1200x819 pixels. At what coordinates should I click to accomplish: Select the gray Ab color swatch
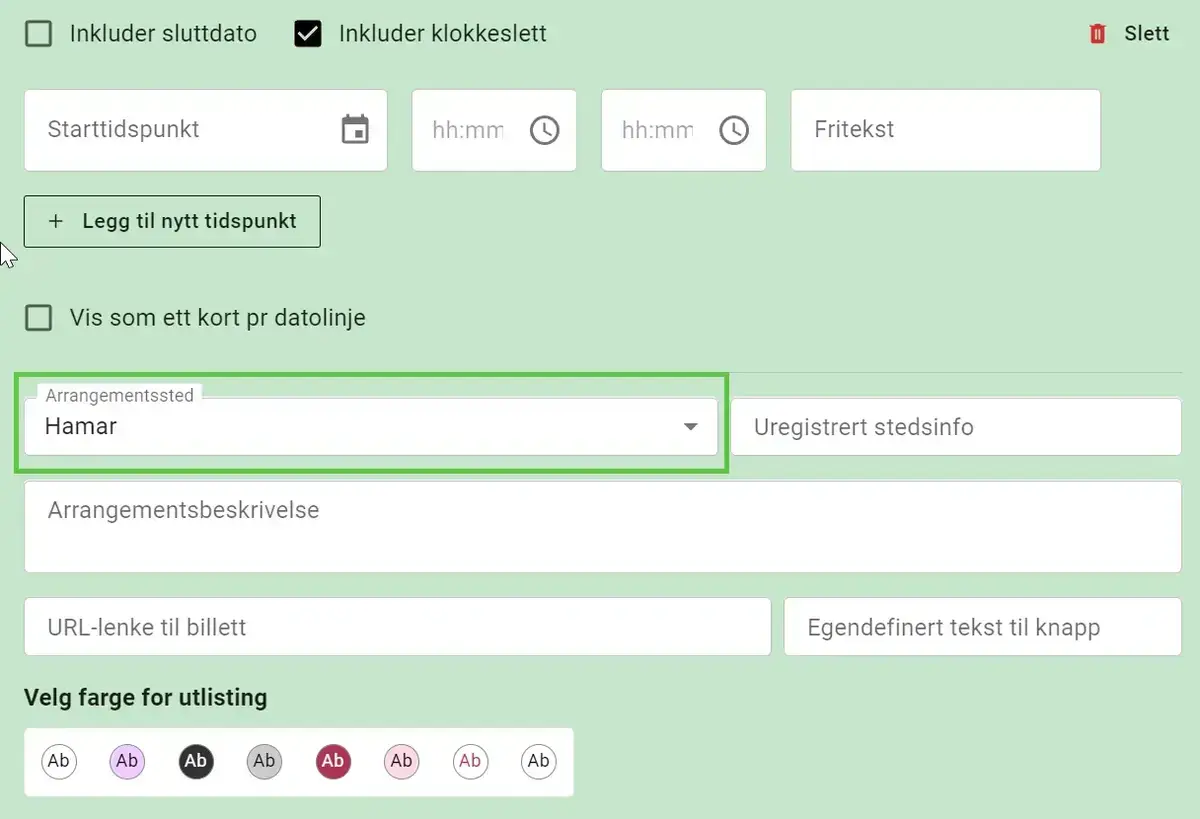[264, 762]
